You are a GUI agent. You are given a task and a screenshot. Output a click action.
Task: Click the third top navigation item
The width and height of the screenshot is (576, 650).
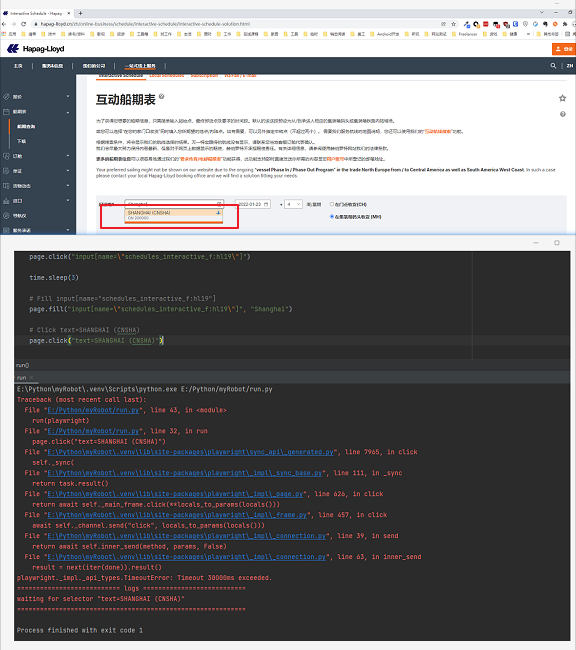tap(94, 66)
